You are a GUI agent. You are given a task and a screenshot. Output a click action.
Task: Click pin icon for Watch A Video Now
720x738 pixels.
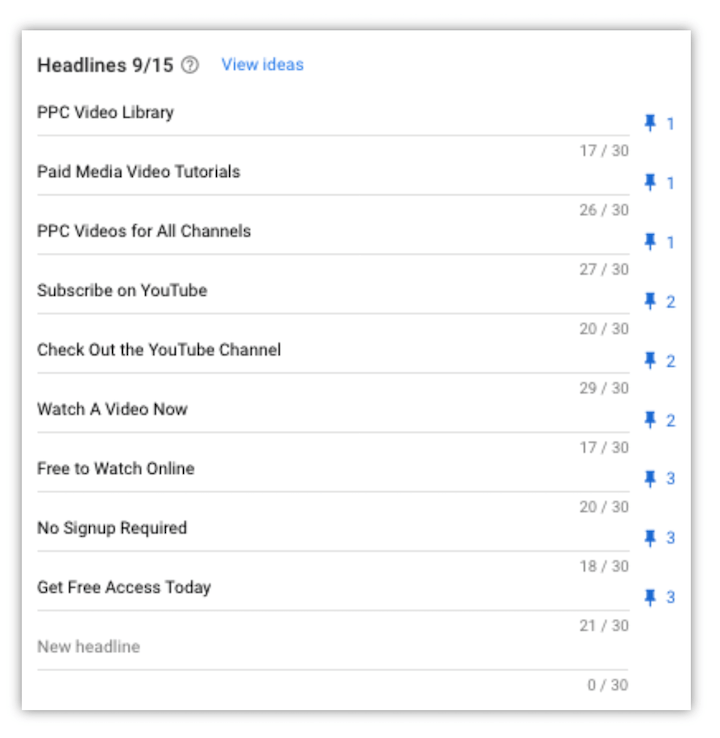tap(650, 420)
